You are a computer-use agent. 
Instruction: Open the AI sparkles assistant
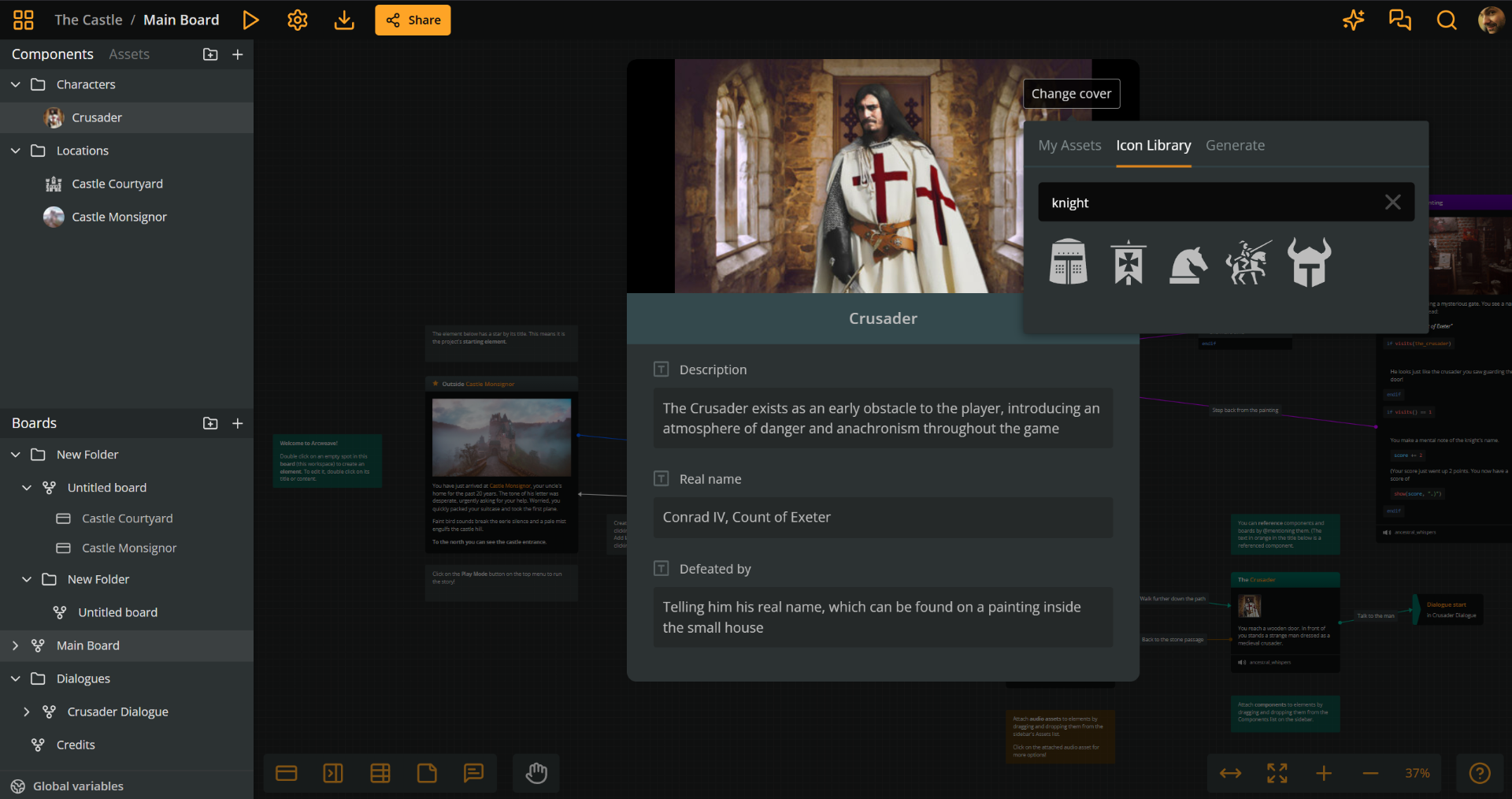(x=1353, y=20)
